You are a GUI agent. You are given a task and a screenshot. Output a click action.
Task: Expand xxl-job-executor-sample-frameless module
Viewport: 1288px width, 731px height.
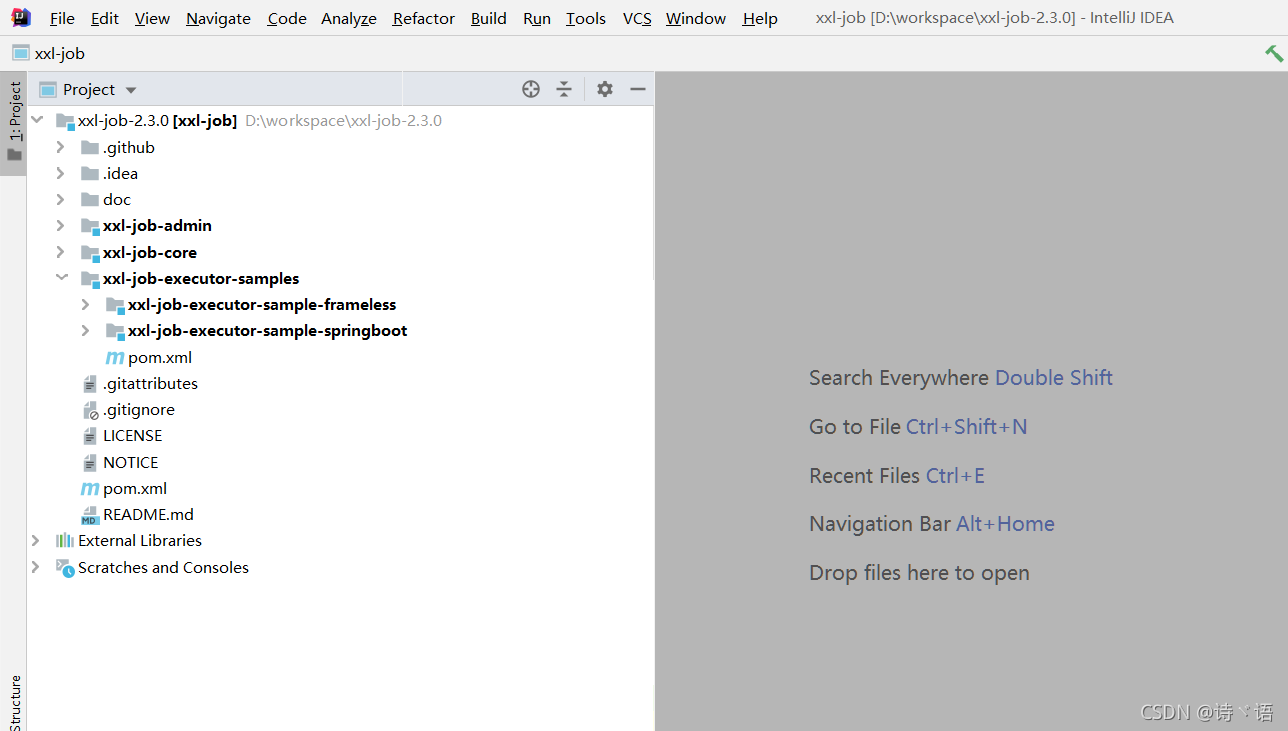(x=85, y=305)
